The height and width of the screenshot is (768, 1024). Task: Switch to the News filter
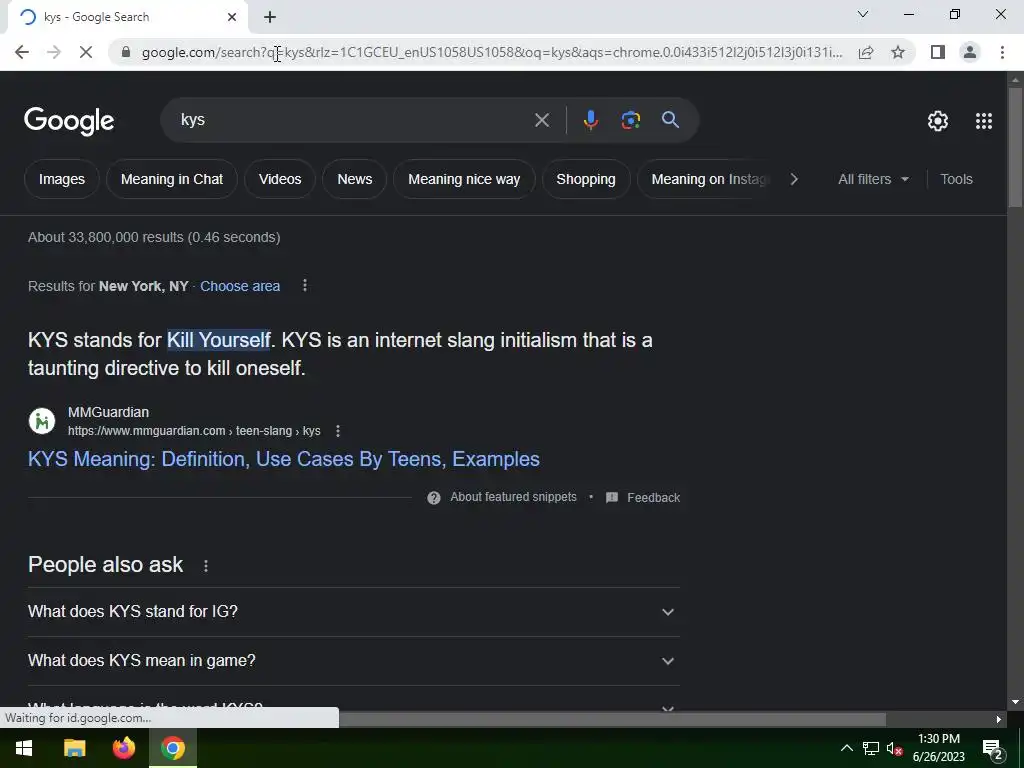tap(355, 179)
